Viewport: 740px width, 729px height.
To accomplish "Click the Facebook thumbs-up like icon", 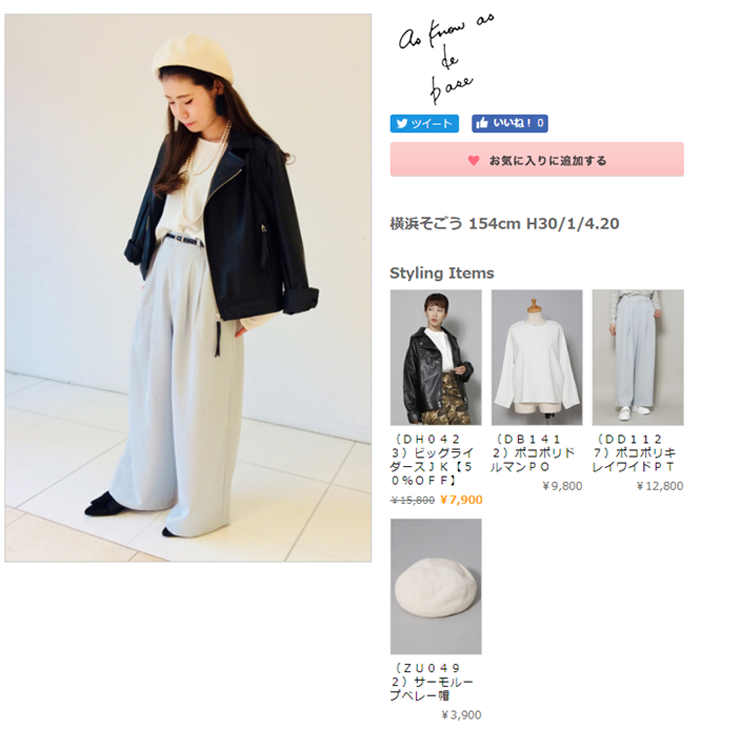I will click(482, 123).
